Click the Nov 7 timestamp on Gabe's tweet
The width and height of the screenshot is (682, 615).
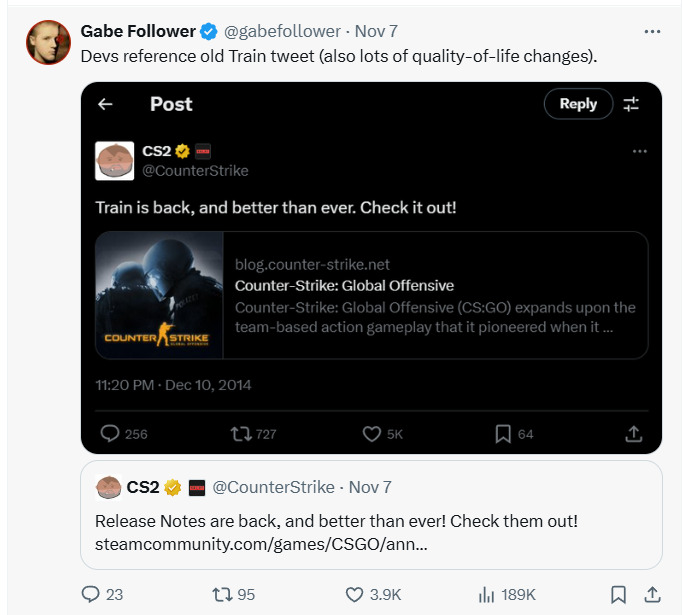coord(377,31)
